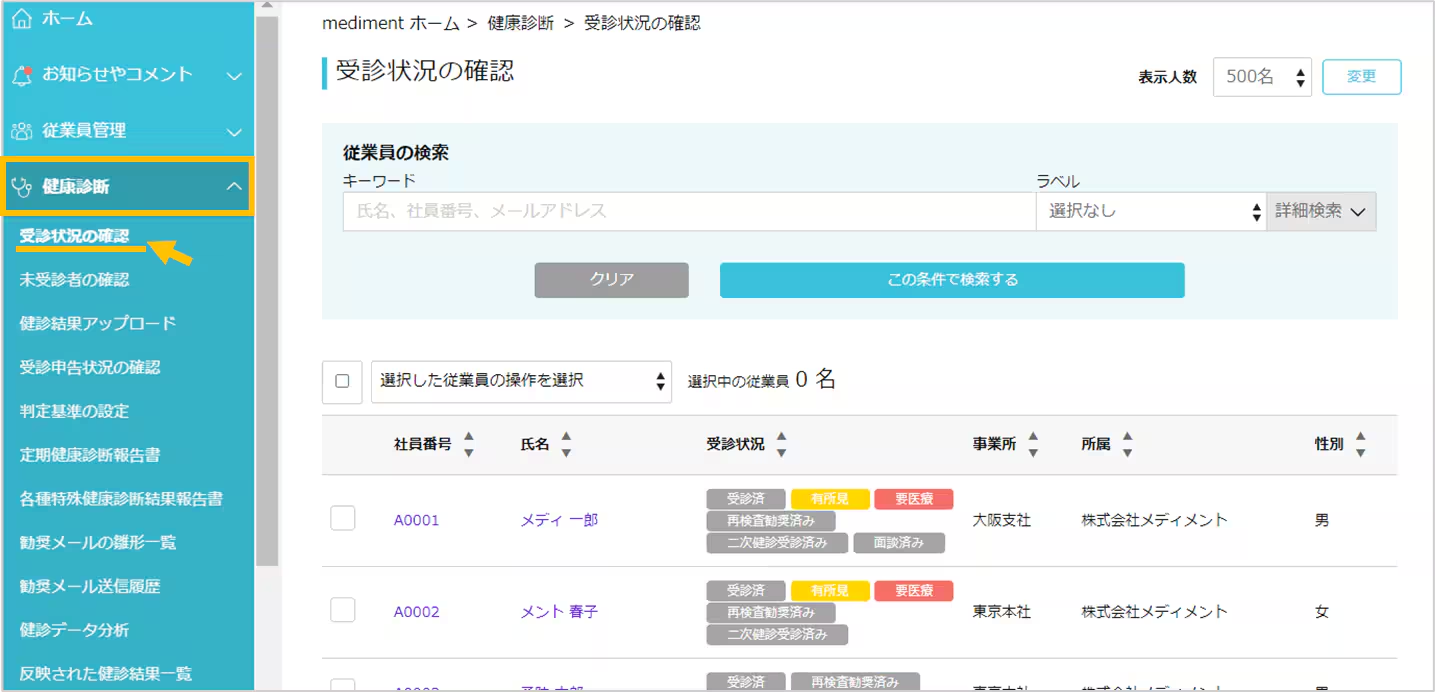Click 再検査勧奨済み tag for メント 春子
Image resolution: width=1435 pixels, height=692 pixels.
click(770, 613)
